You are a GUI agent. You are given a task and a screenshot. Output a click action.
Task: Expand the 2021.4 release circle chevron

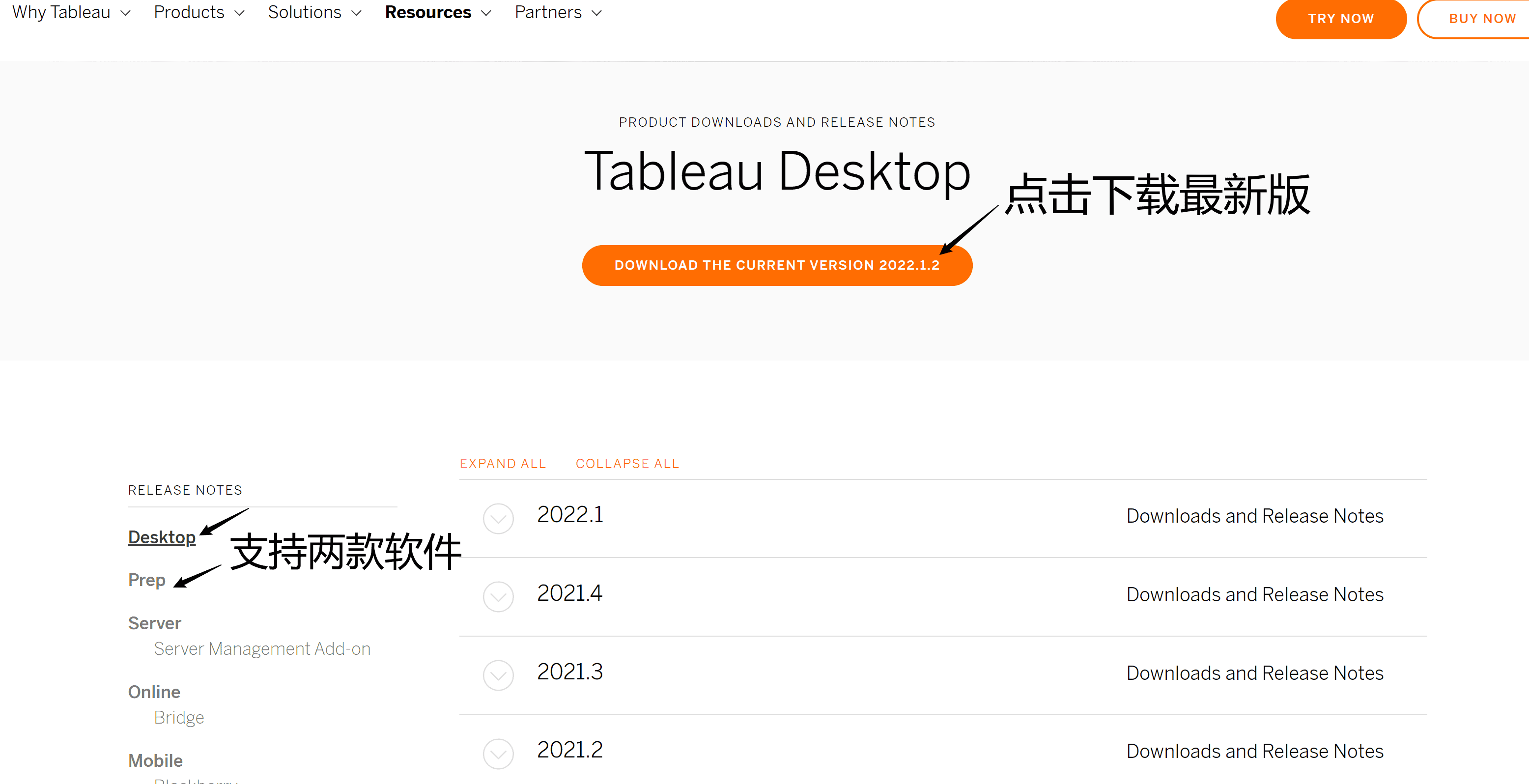click(x=498, y=596)
